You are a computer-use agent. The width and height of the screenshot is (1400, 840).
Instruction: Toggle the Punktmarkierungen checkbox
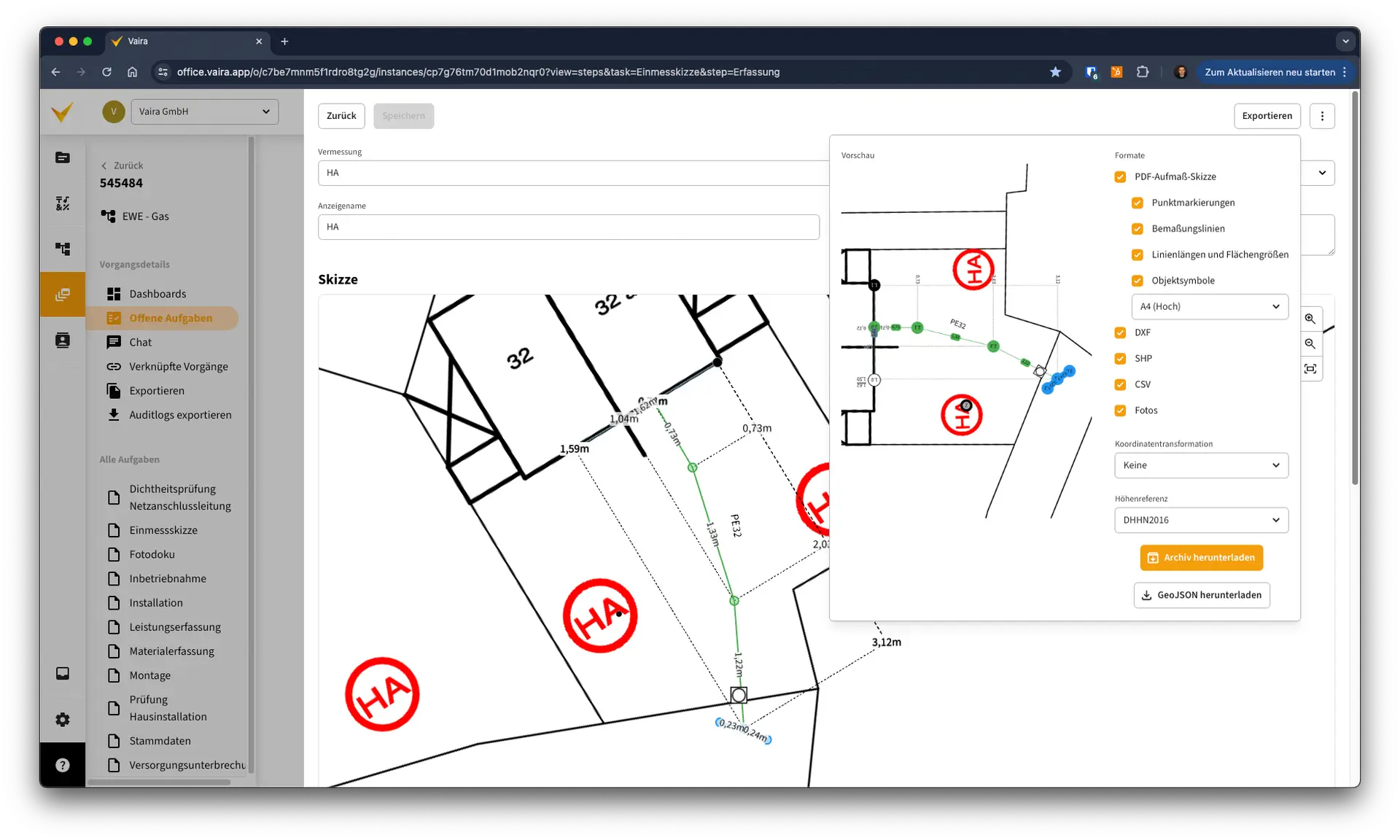point(1137,203)
